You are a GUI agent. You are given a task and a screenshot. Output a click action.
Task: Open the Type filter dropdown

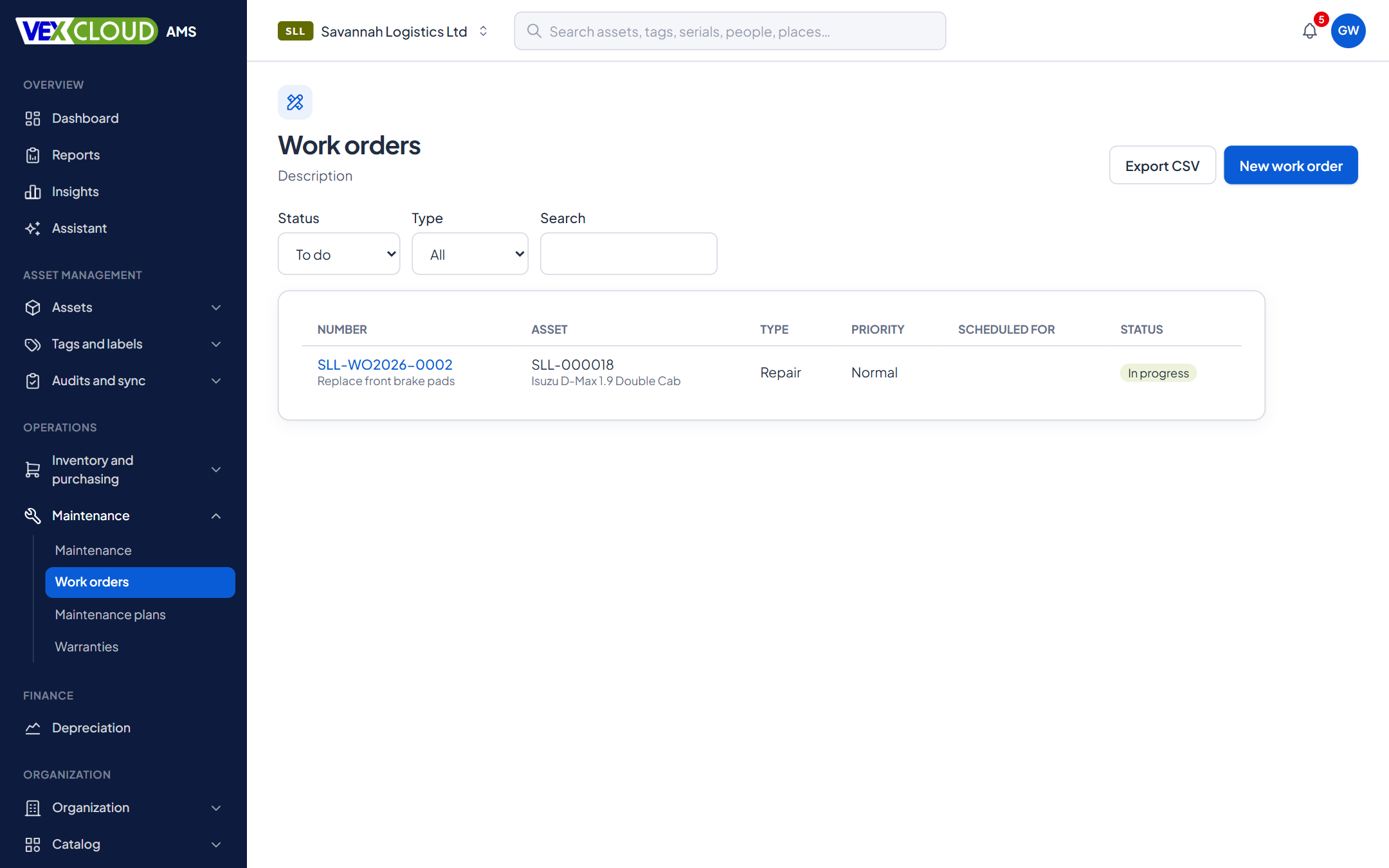[x=470, y=254]
